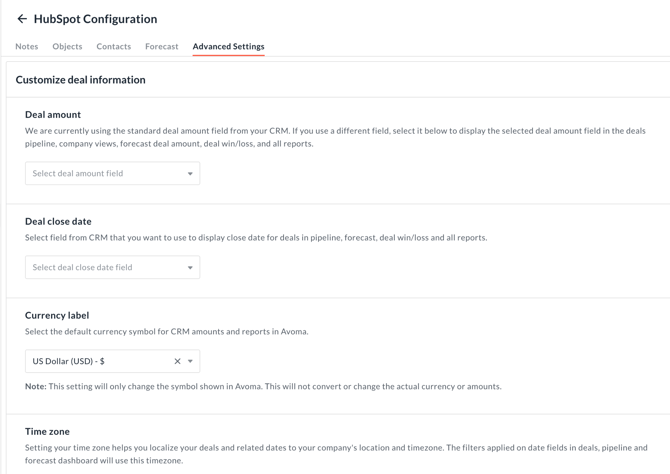
Task: Clear the US Dollar currency selection
Action: click(177, 361)
